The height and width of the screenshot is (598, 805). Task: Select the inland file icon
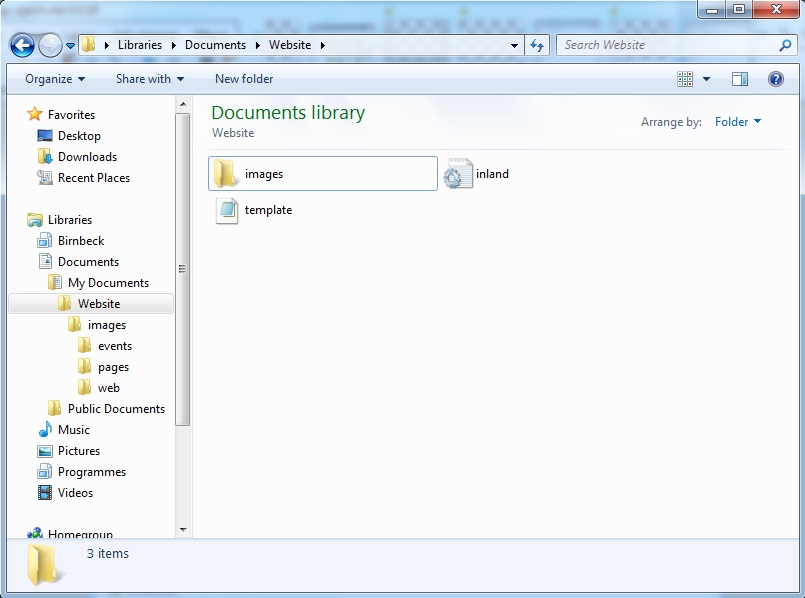pyautogui.click(x=458, y=174)
